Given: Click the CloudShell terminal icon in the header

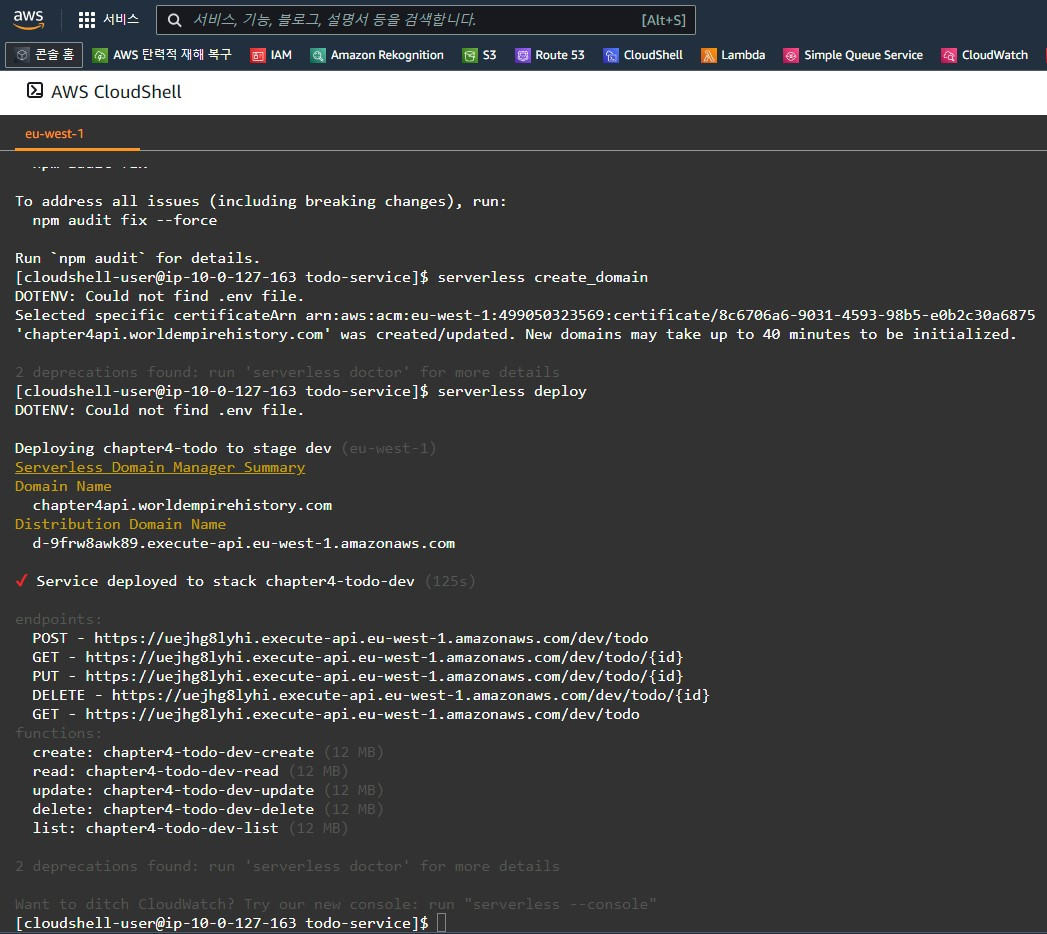Looking at the screenshot, I should coord(35,90).
